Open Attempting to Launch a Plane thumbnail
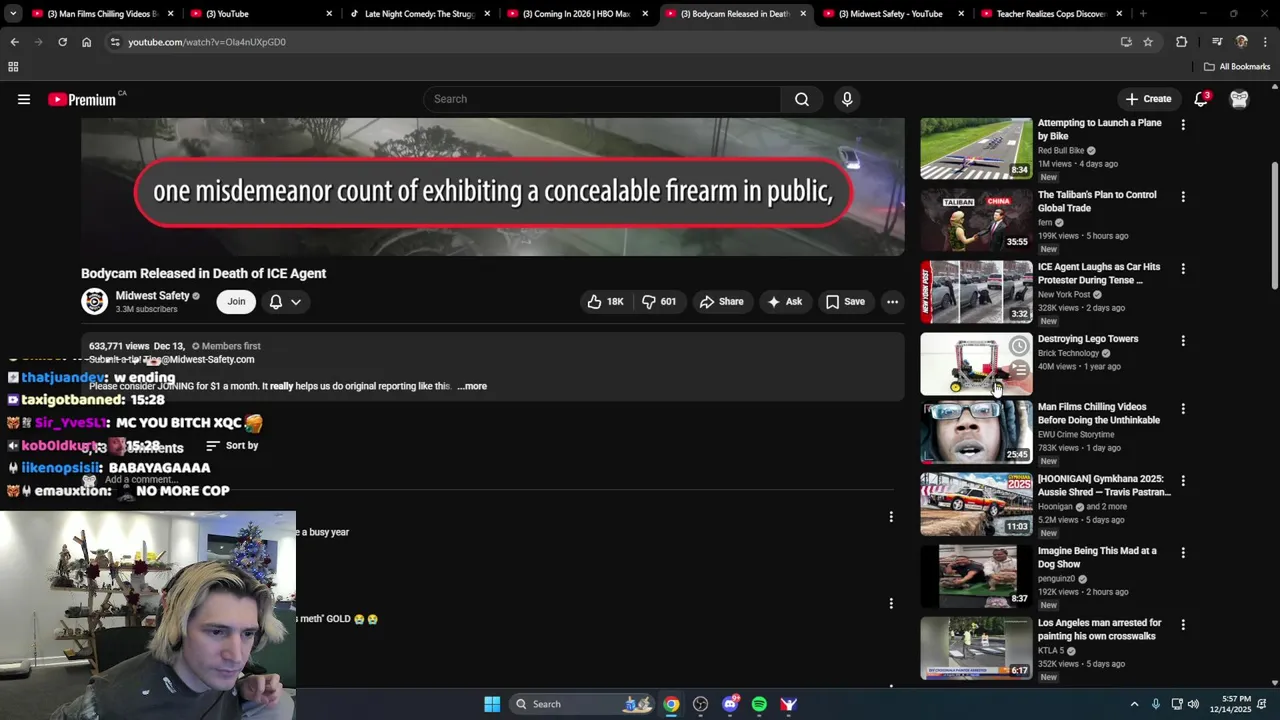This screenshot has width=1280, height=720. (x=976, y=148)
